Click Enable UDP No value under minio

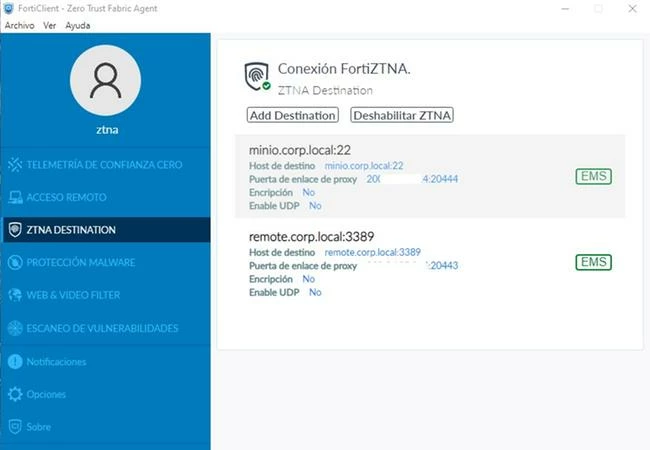pyautogui.click(x=315, y=206)
